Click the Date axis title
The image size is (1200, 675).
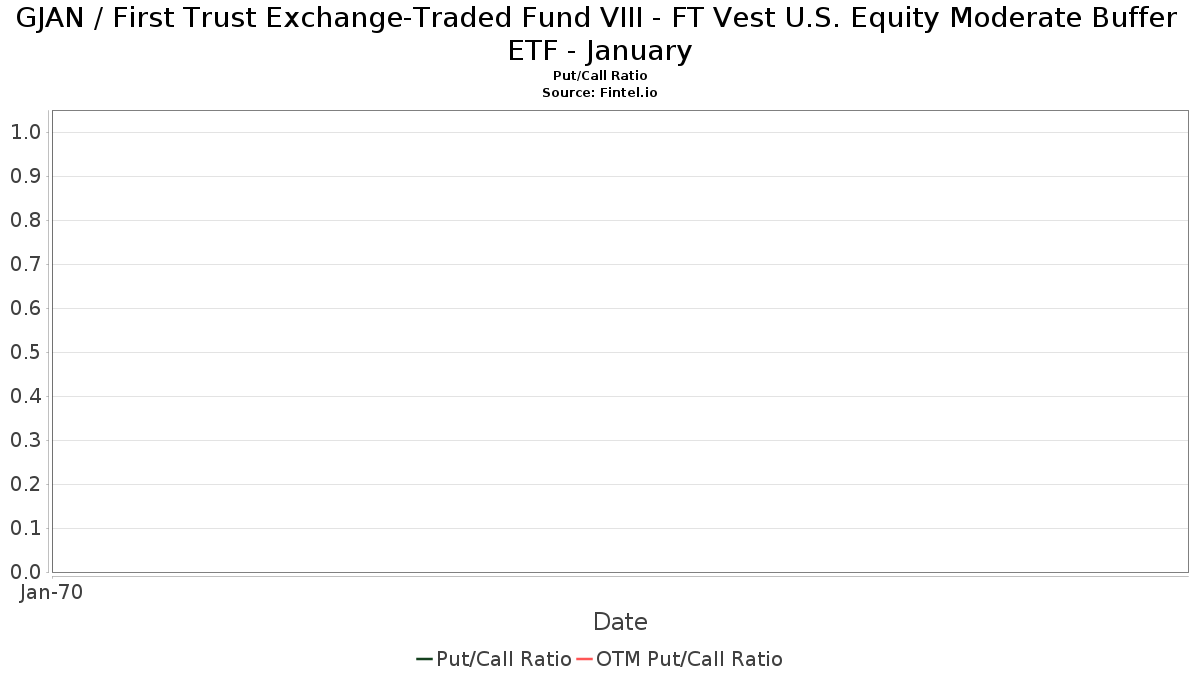click(x=620, y=622)
